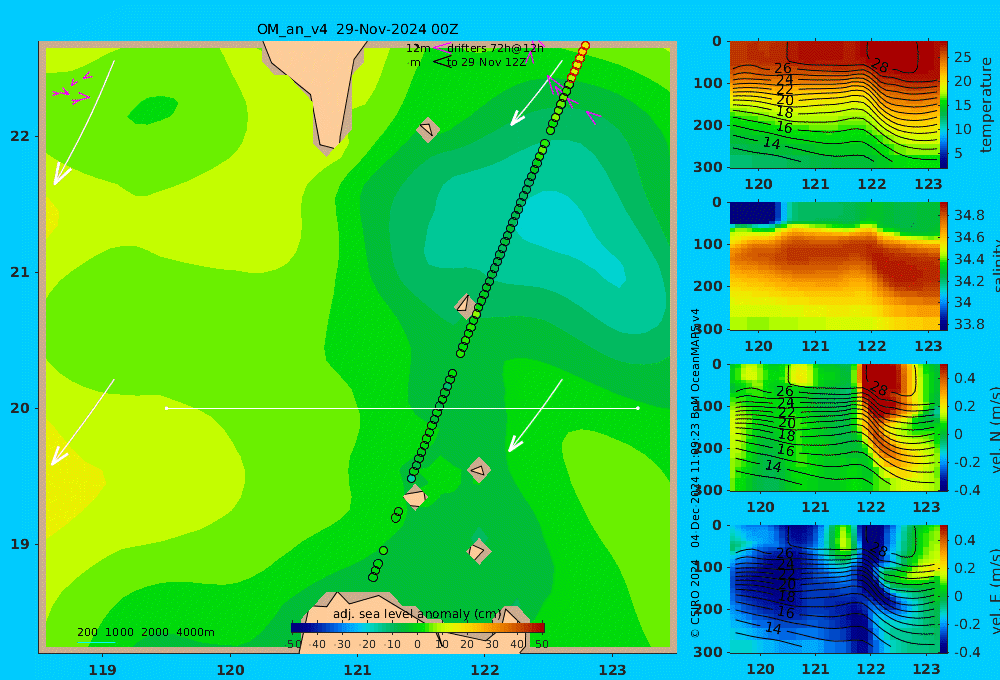
Task: Click the 'vel. N (m/s)' axis label
Action: [994, 429]
